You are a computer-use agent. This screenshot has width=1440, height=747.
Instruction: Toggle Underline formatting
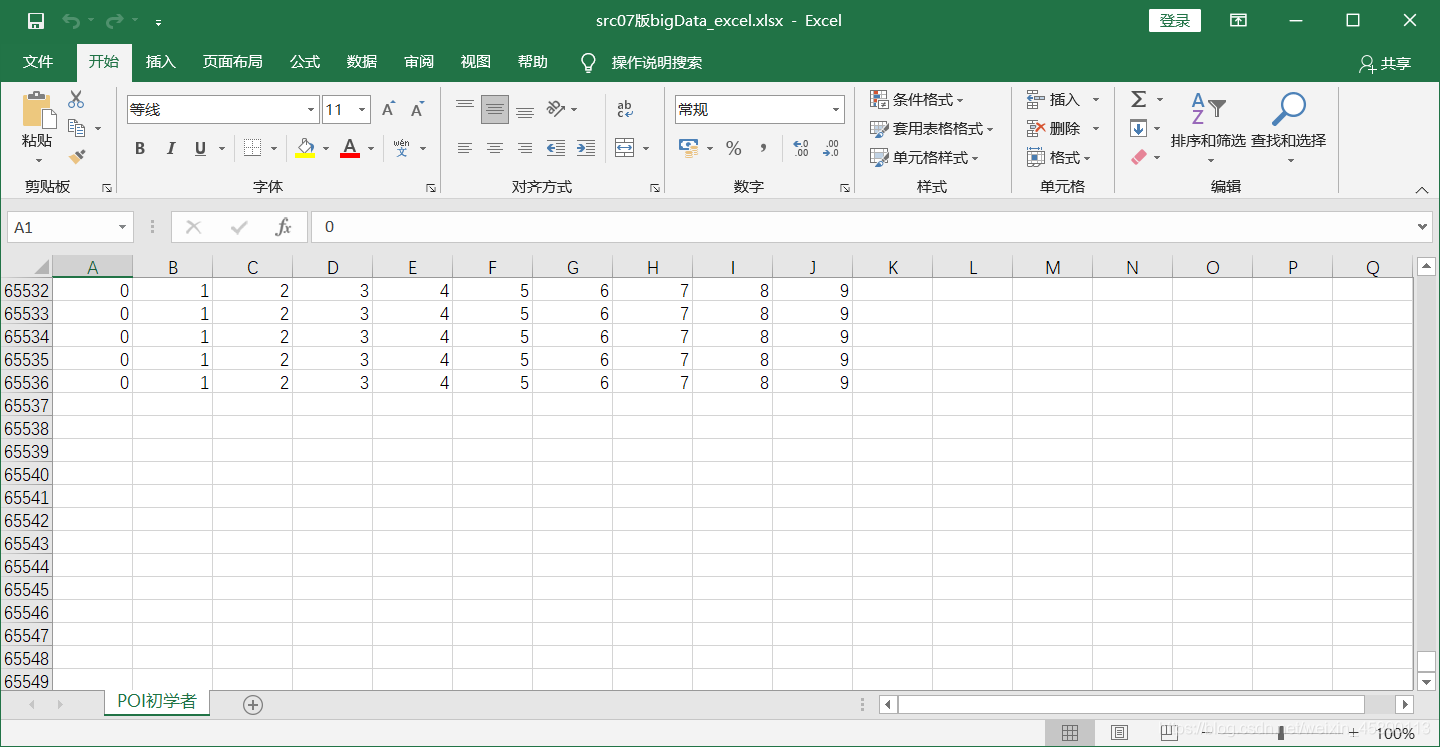(200, 148)
